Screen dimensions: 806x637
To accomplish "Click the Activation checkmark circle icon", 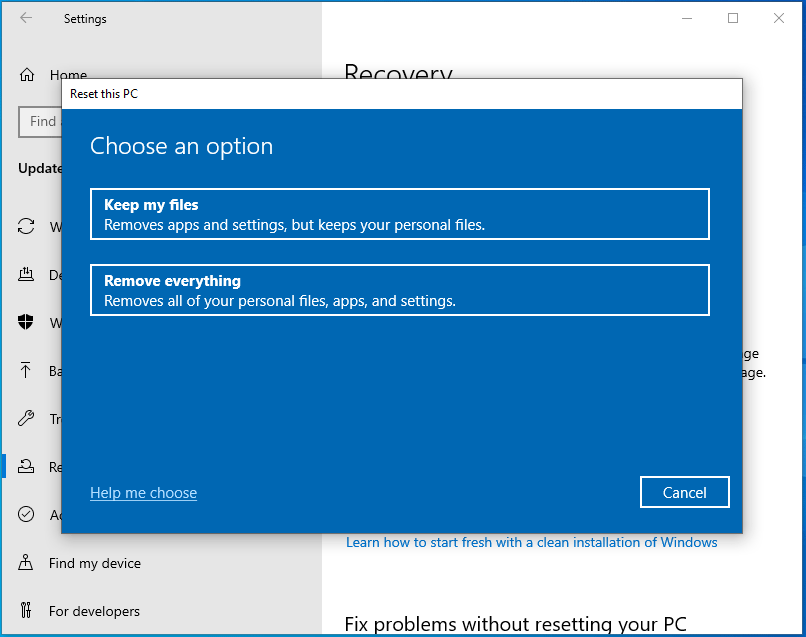I will [26, 514].
